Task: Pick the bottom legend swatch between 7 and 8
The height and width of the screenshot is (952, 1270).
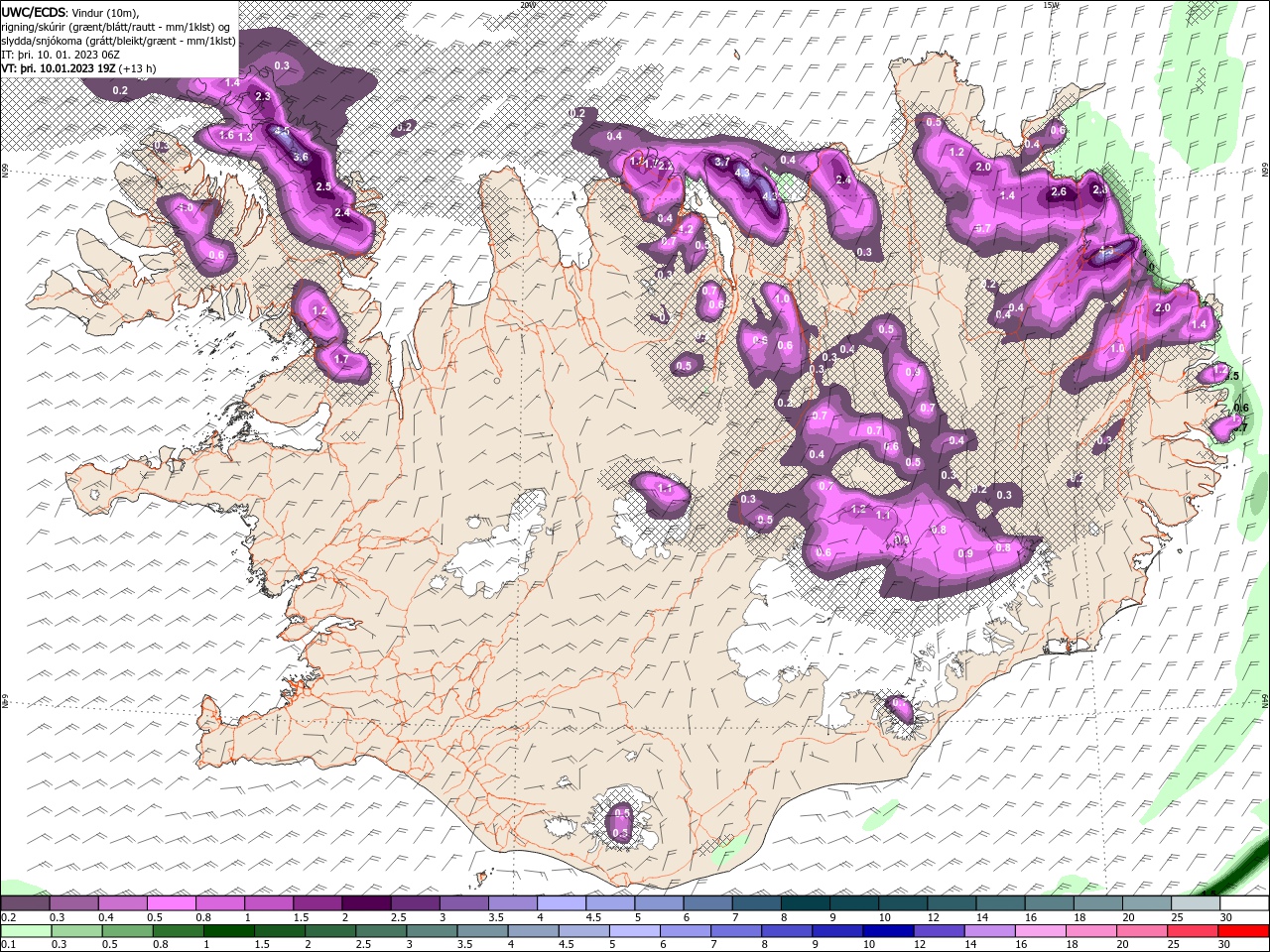Action: point(736,931)
